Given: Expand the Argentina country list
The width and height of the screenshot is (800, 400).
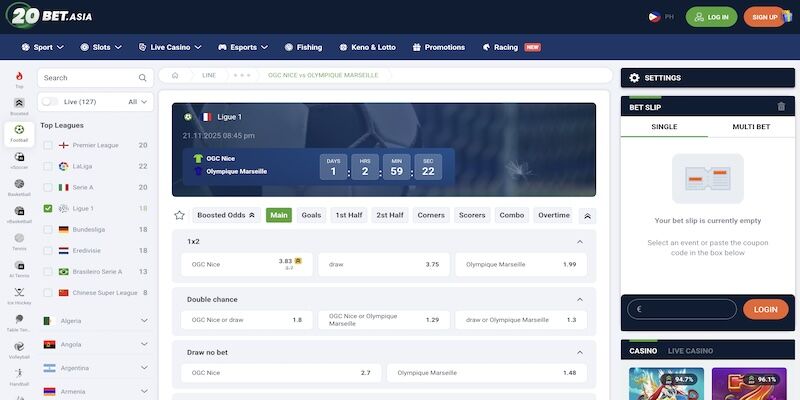Looking at the screenshot, I should click(x=144, y=368).
